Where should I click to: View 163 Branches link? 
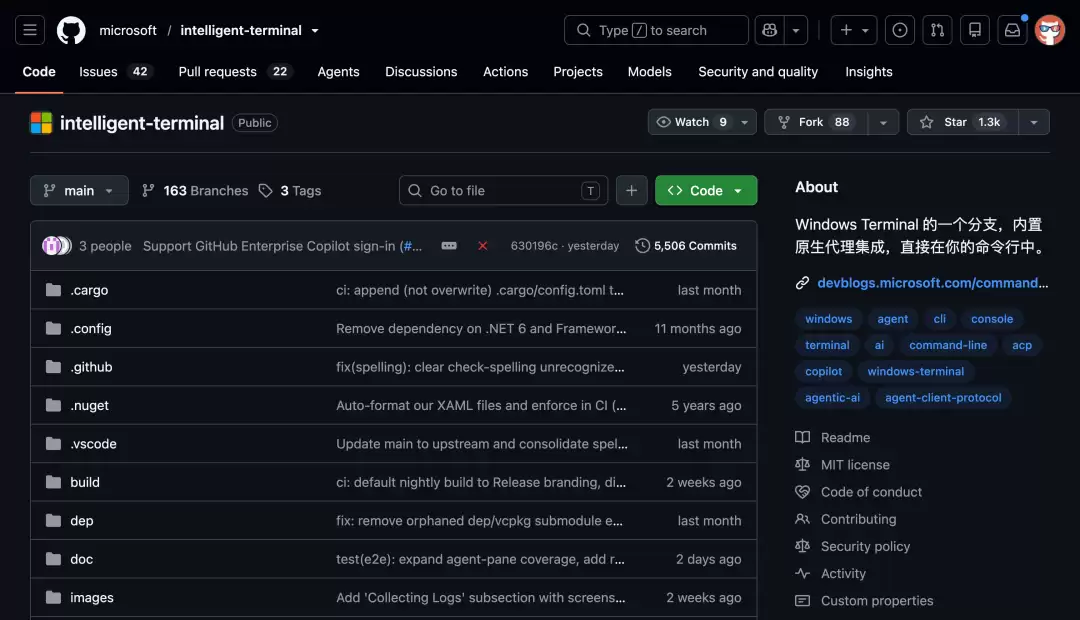[x=195, y=191]
